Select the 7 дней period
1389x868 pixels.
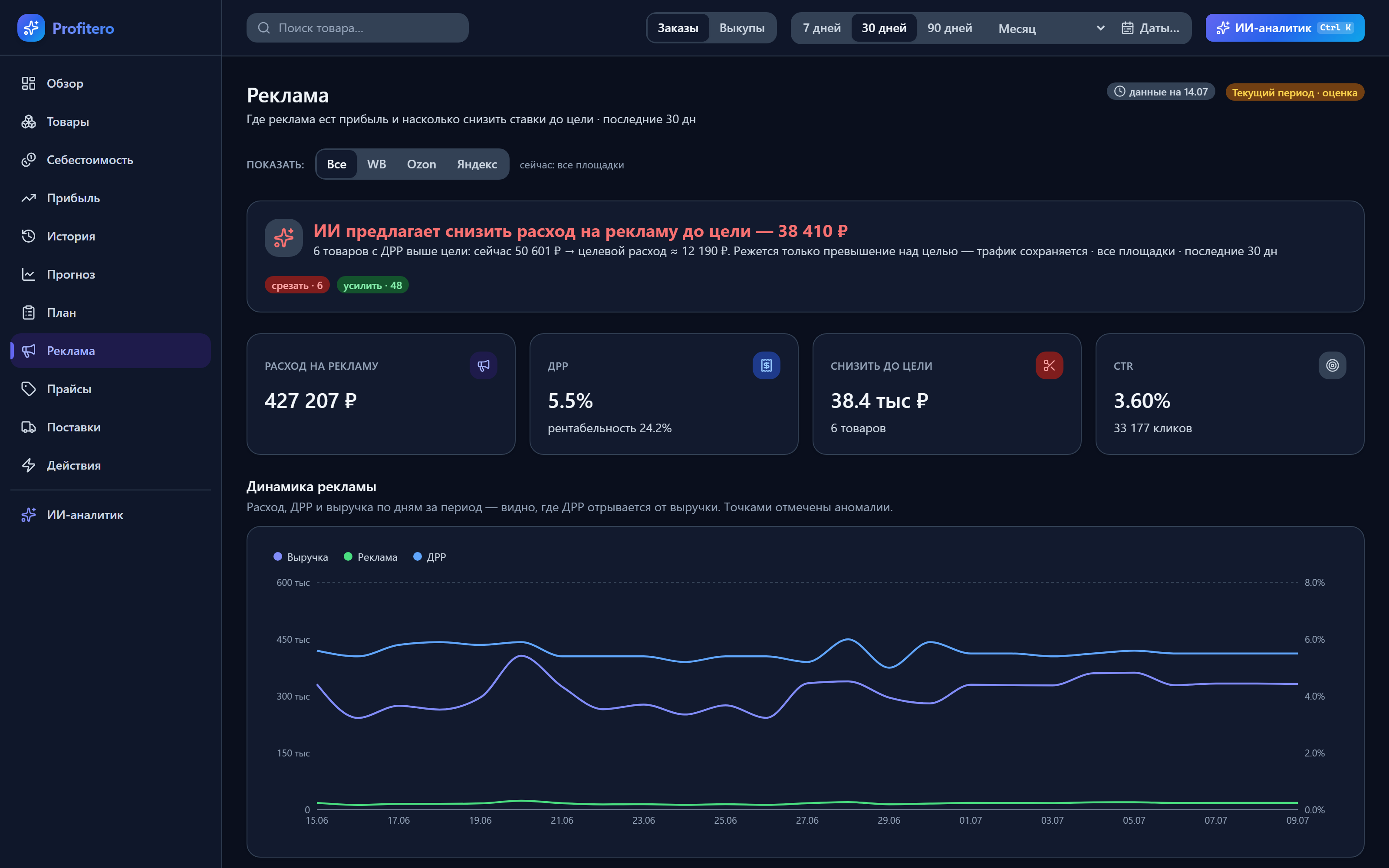[x=821, y=28]
